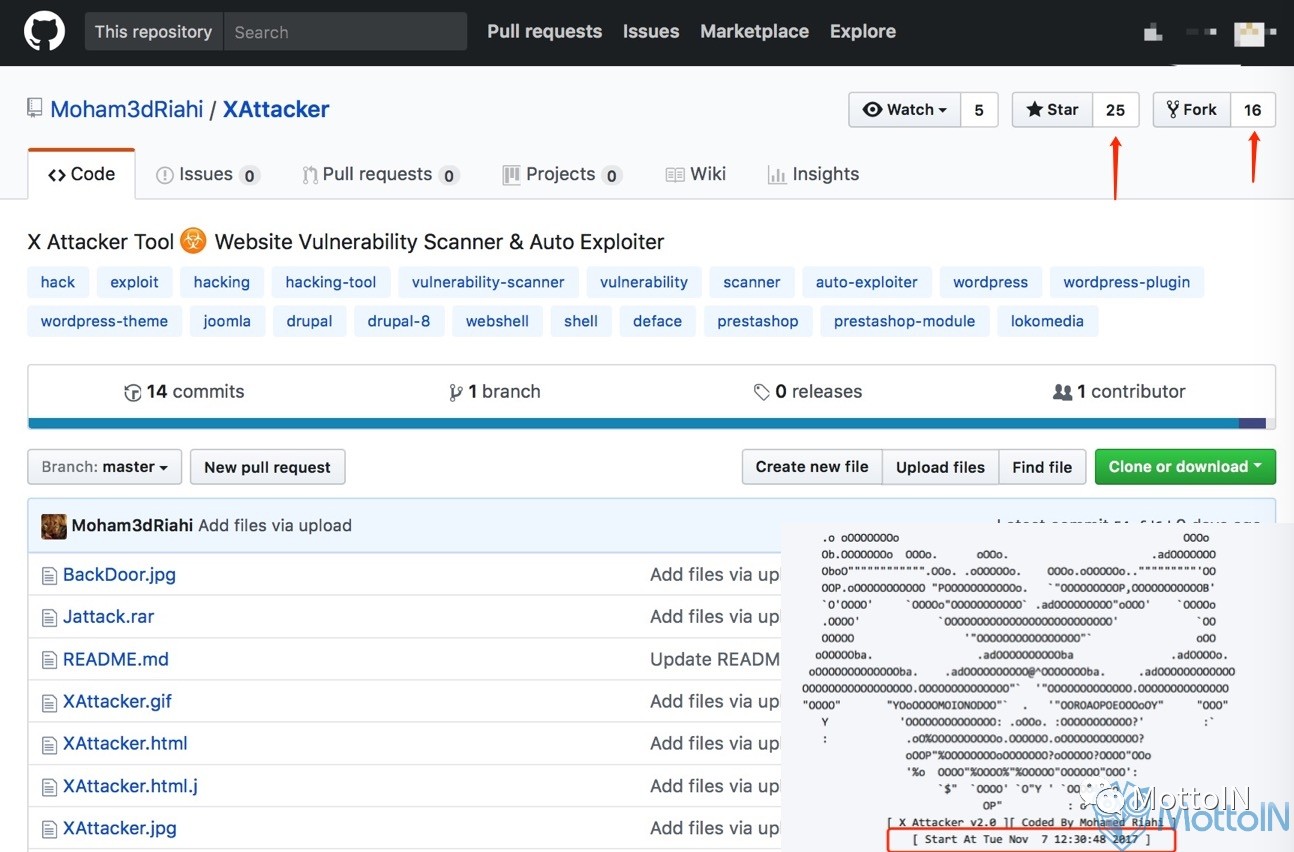
Task: Open the README.md file
Action: pyautogui.click(x=116, y=660)
